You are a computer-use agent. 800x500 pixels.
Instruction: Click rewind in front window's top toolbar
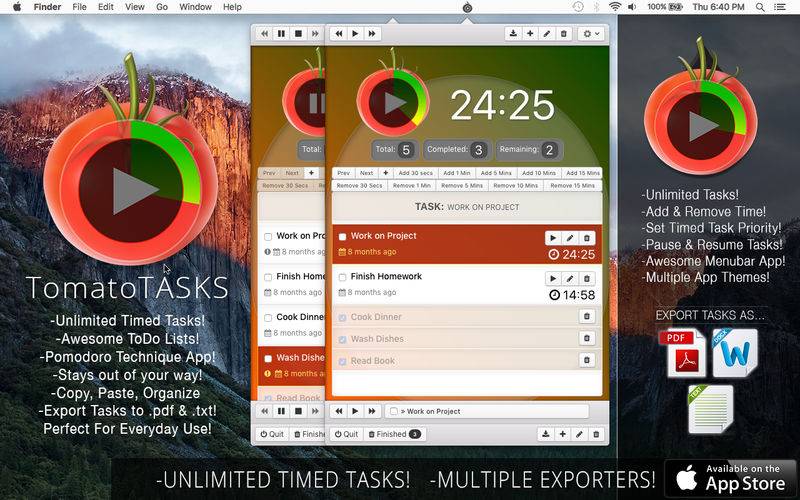[339, 34]
